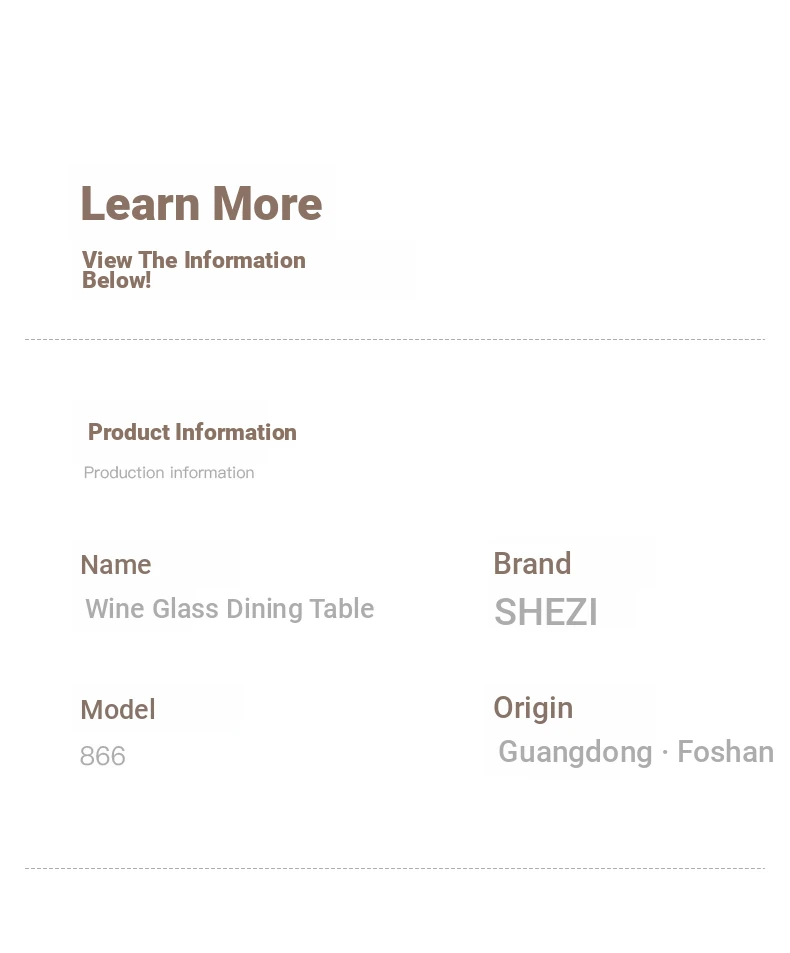
Task: Click the dashed divider above Product Information
Action: (395, 339)
